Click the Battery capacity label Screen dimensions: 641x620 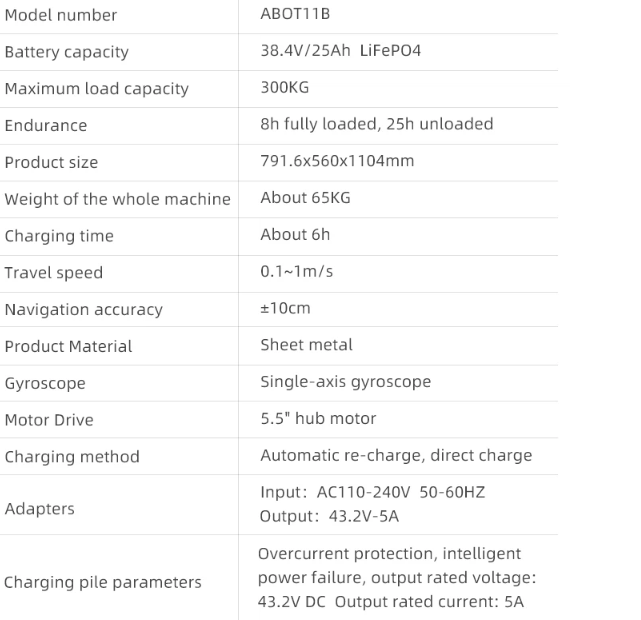click(x=66, y=52)
